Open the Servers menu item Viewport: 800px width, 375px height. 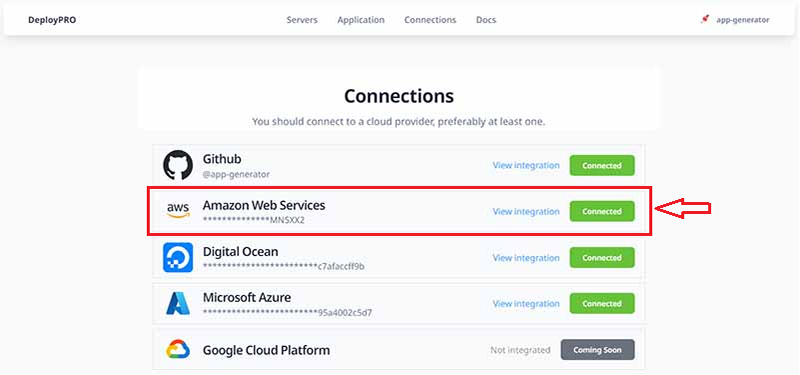(302, 20)
